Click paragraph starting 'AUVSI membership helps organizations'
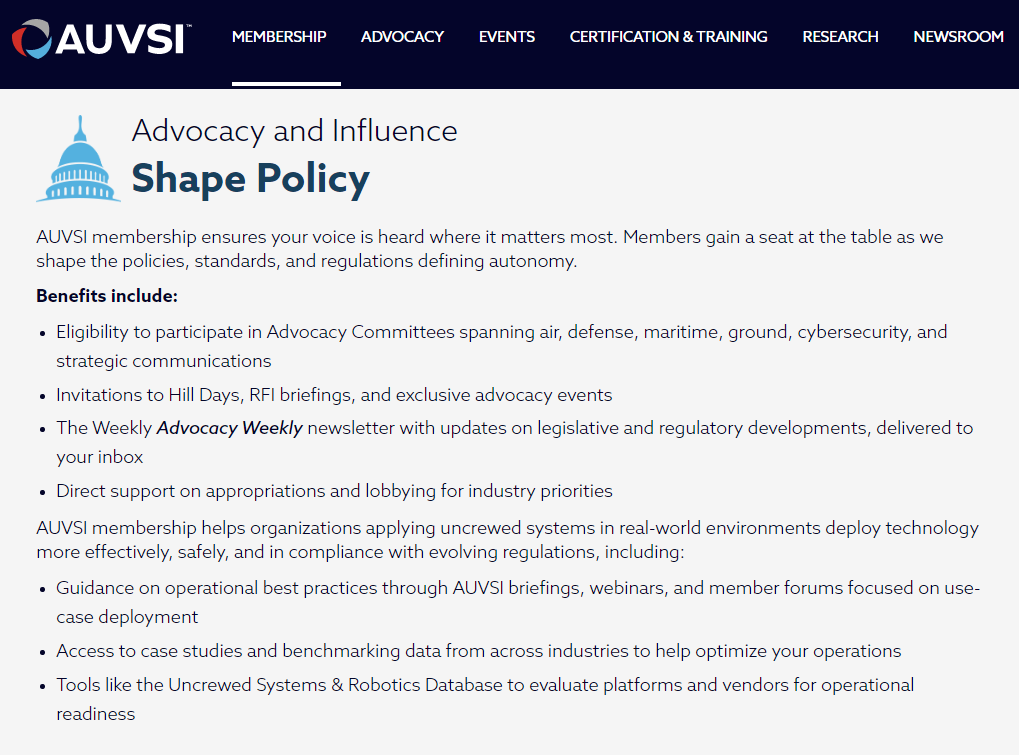The image size is (1019, 755). point(508,540)
